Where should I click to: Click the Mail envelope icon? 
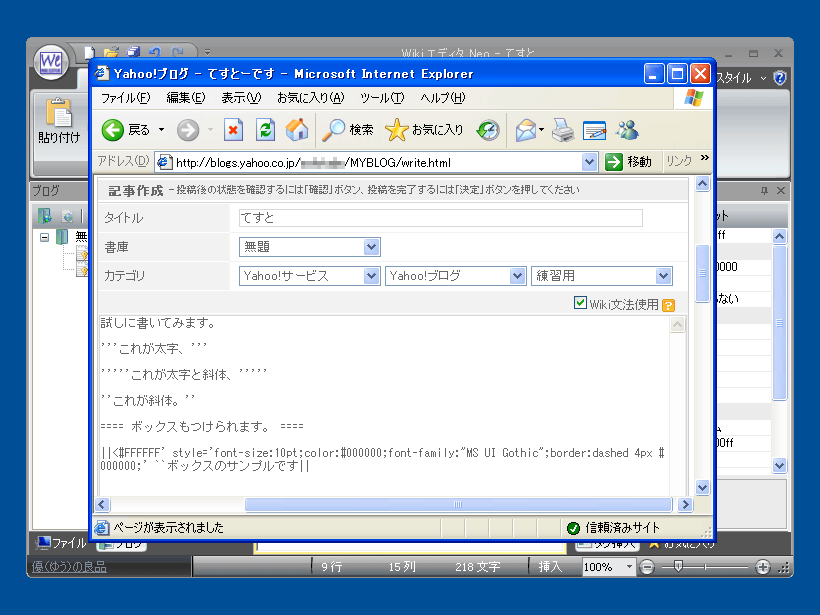(x=527, y=130)
